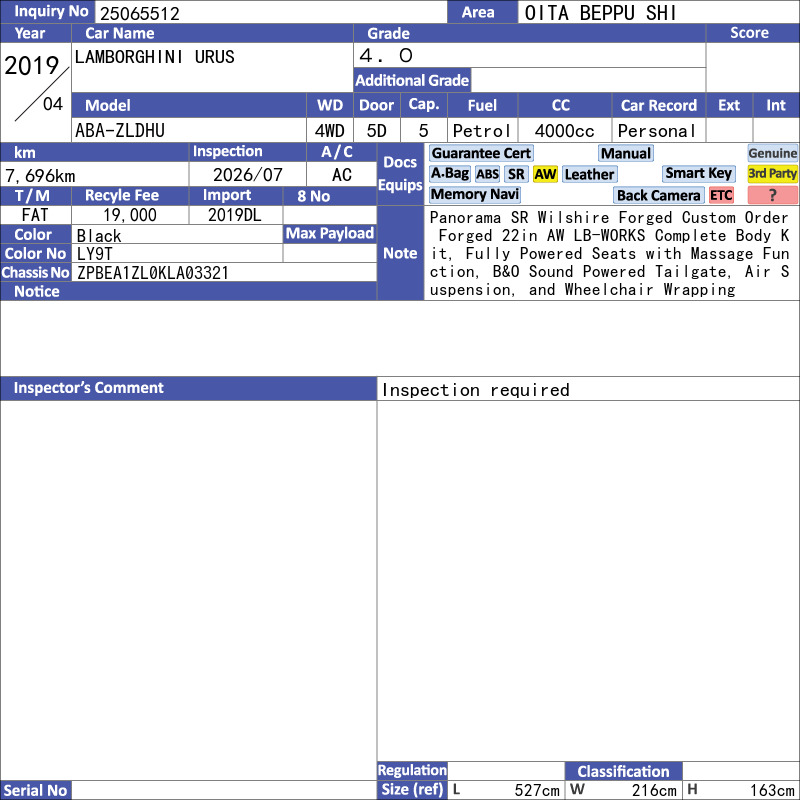This screenshot has width=800, height=800.
Task: Toggle the yellow 3rd Party tag
Action: coord(772,173)
